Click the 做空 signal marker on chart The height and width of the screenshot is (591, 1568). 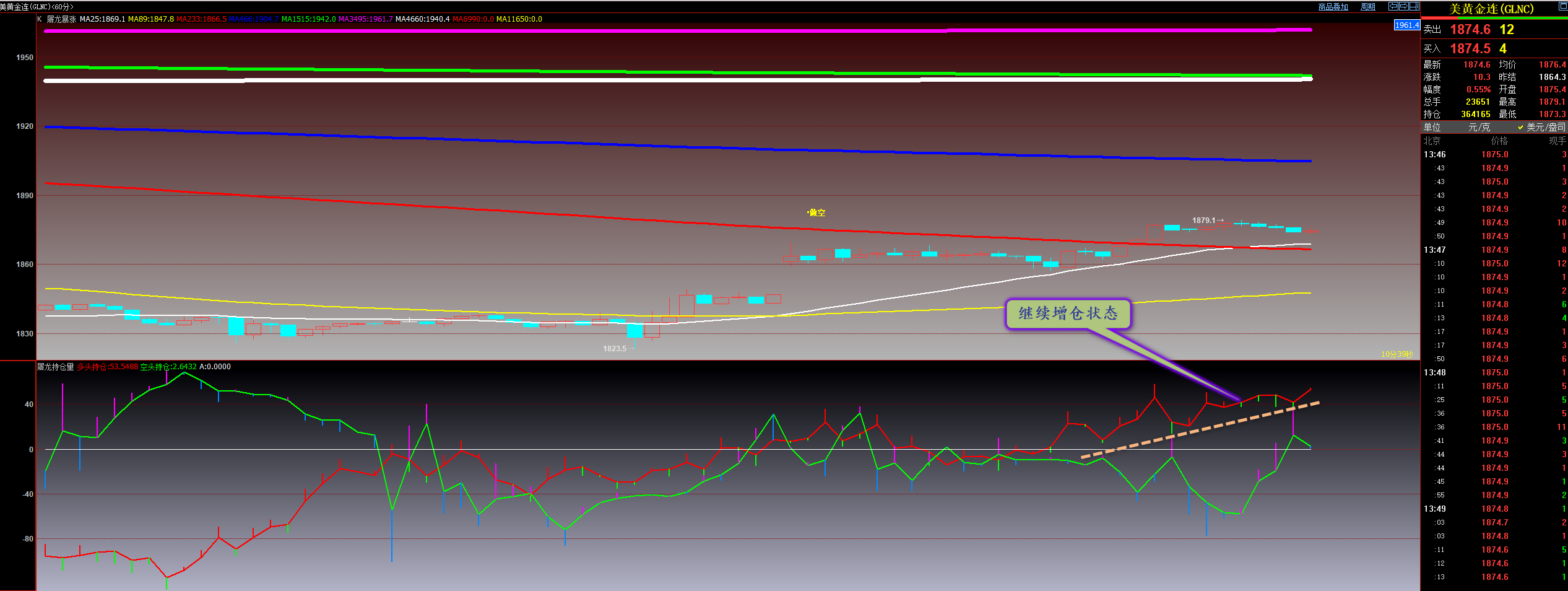(816, 212)
